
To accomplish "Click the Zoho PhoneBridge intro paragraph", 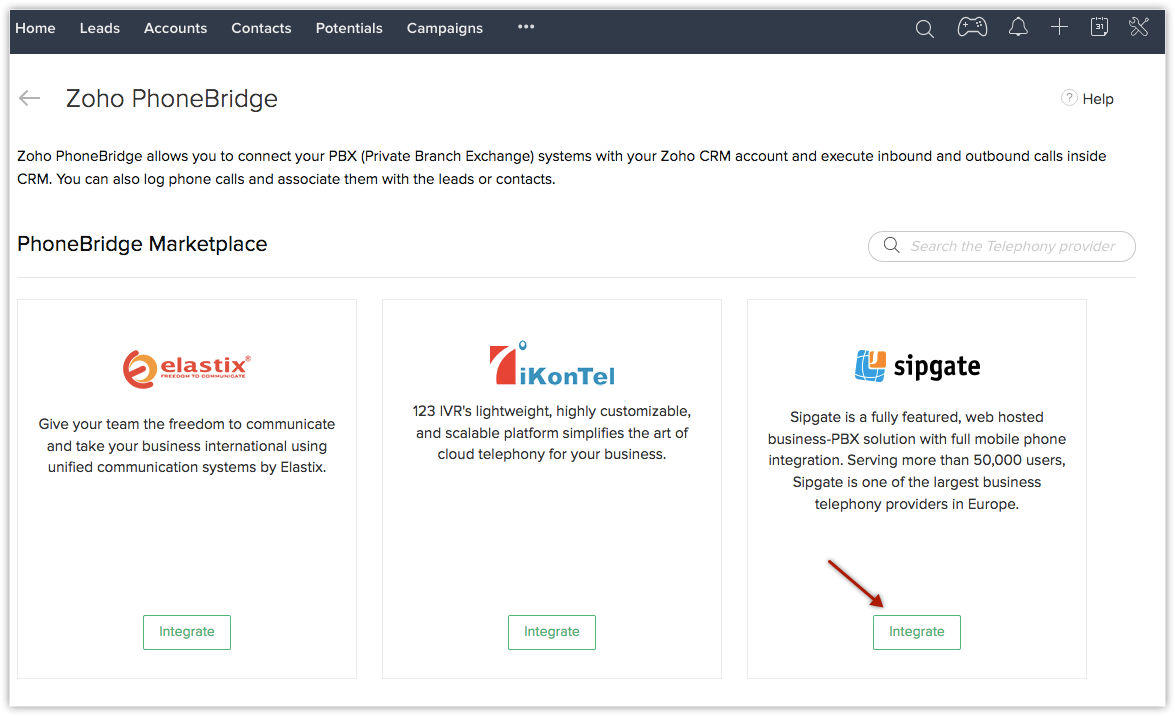I will (x=562, y=167).
